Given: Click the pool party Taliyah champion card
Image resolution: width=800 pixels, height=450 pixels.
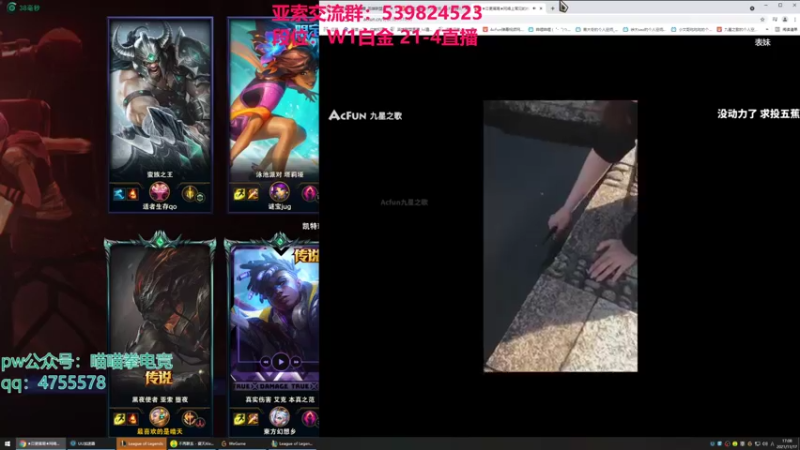Looking at the screenshot, I should tap(273, 115).
